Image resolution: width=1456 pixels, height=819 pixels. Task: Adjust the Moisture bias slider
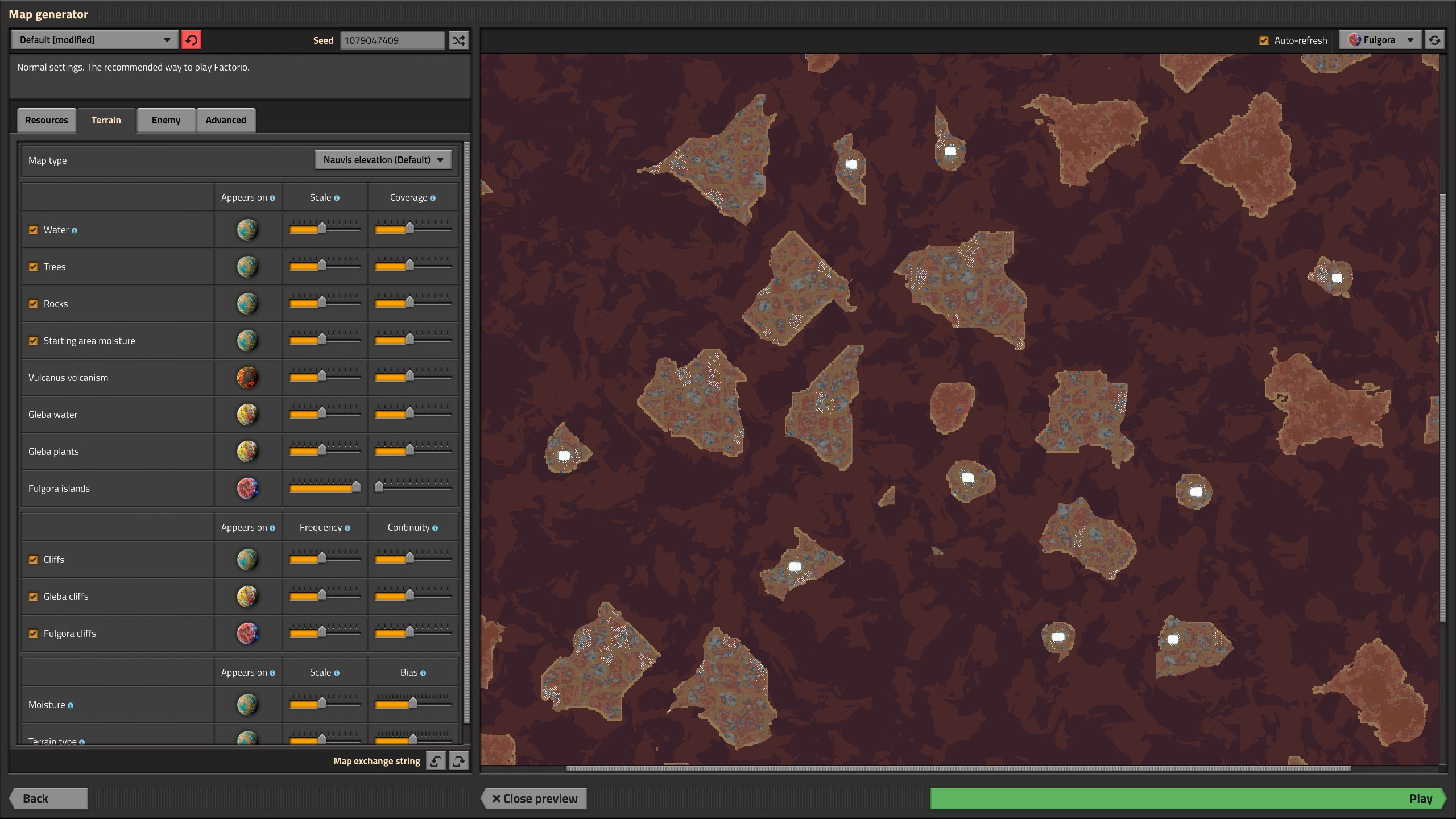coord(413,702)
